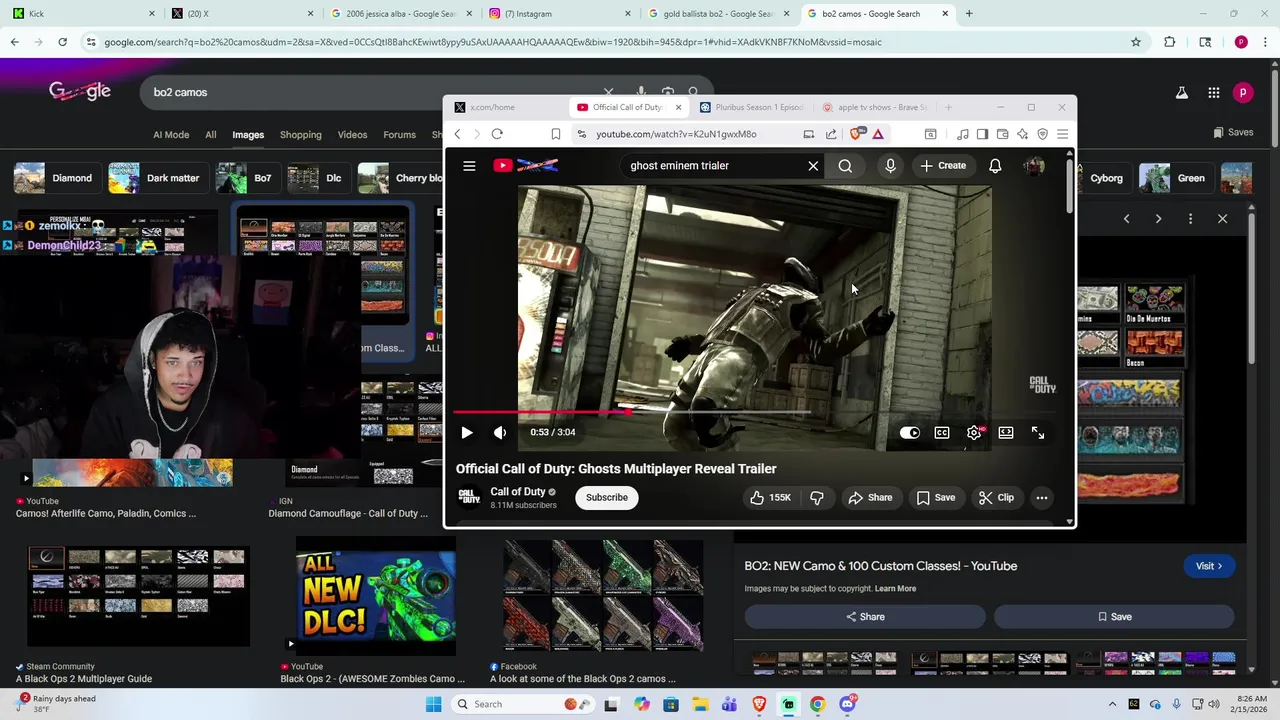Viewport: 1280px width, 720px height.
Task: Open Brave Shields lion icon
Action: (x=857, y=134)
